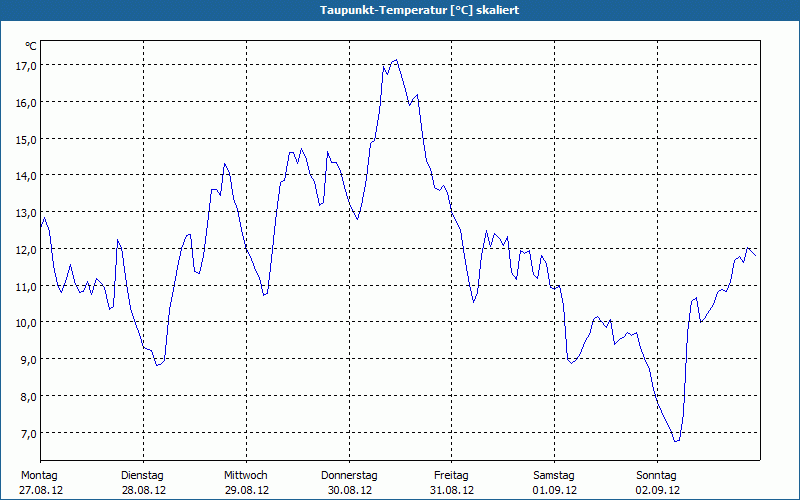This screenshot has height=500, width=800.
Task: Select the °C unit label
Action: (31, 46)
